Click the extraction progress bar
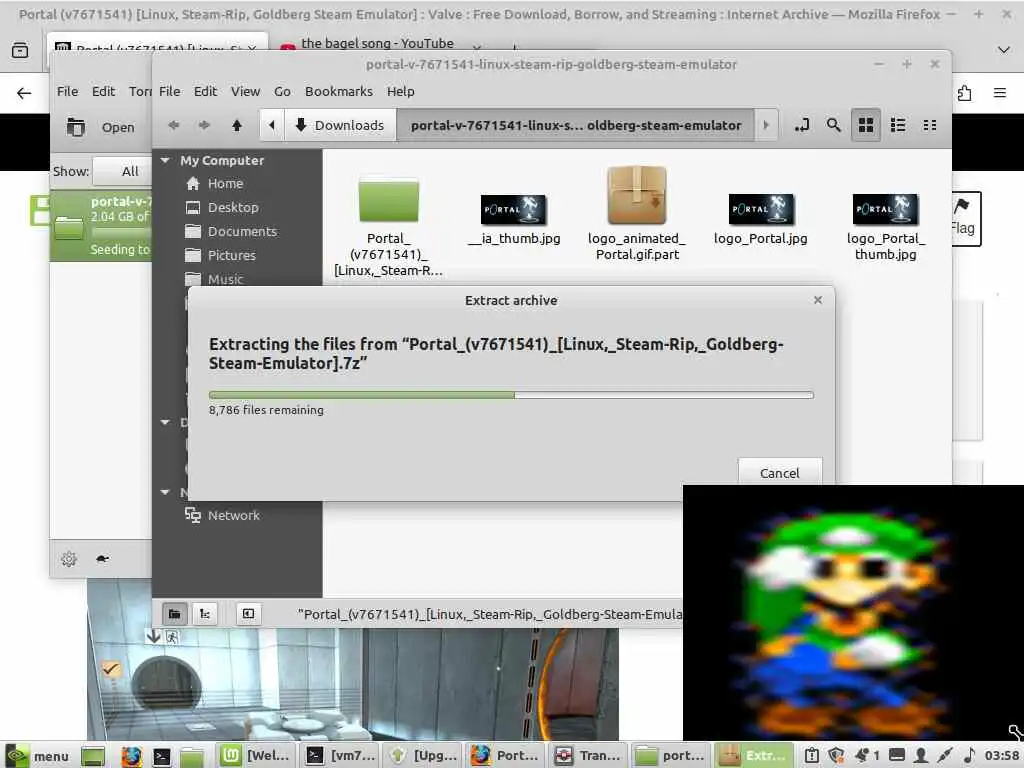 pos(511,394)
